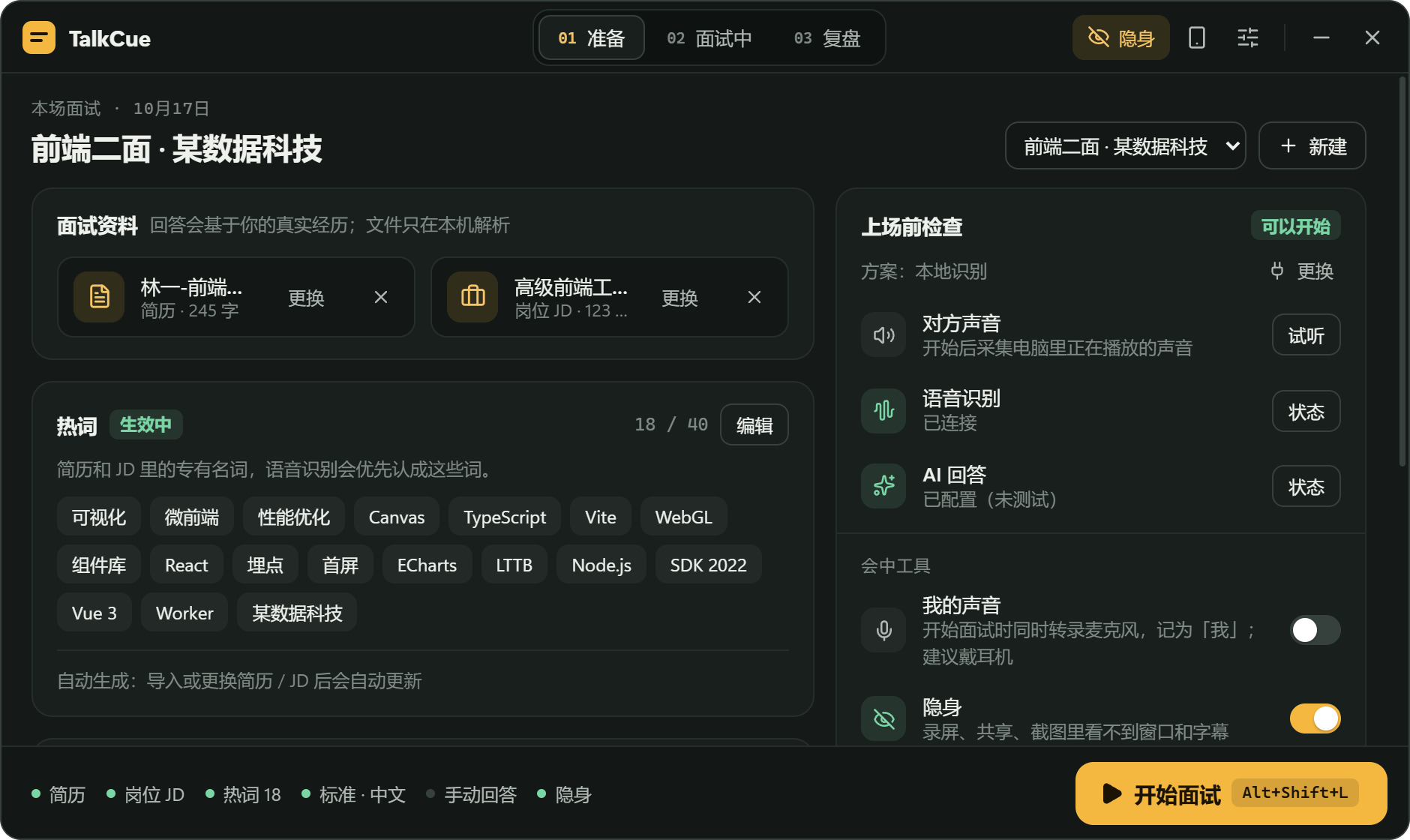Click the sparkle icon for AI 回答
The height and width of the screenshot is (840, 1410).
883,486
